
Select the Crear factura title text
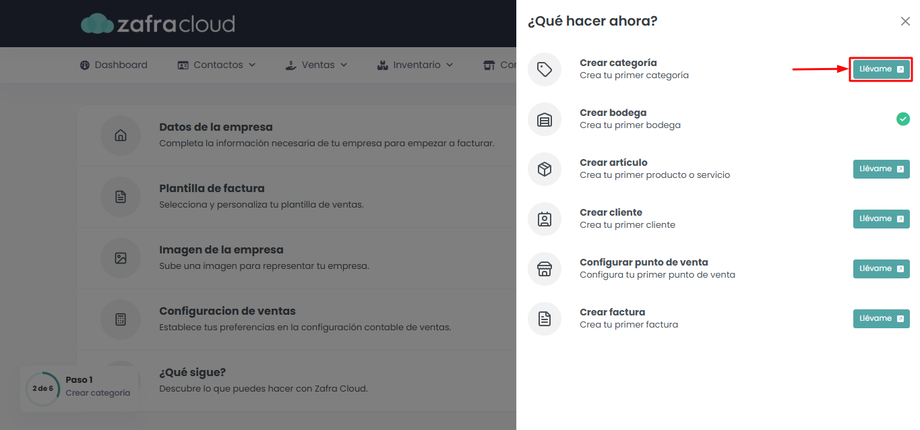point(613,312)
